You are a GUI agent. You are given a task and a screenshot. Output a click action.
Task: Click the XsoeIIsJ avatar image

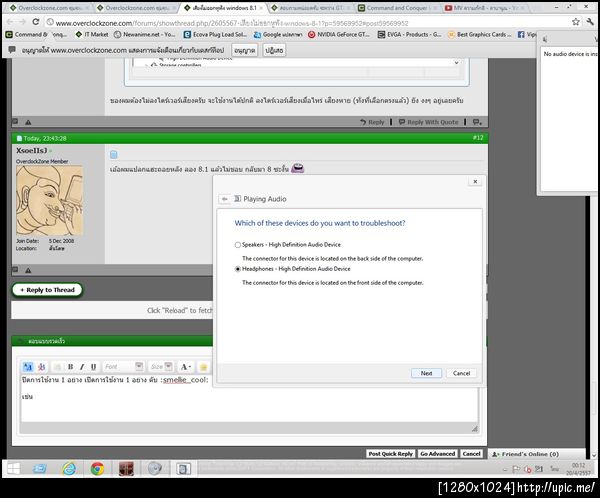[x=49, y=200]
